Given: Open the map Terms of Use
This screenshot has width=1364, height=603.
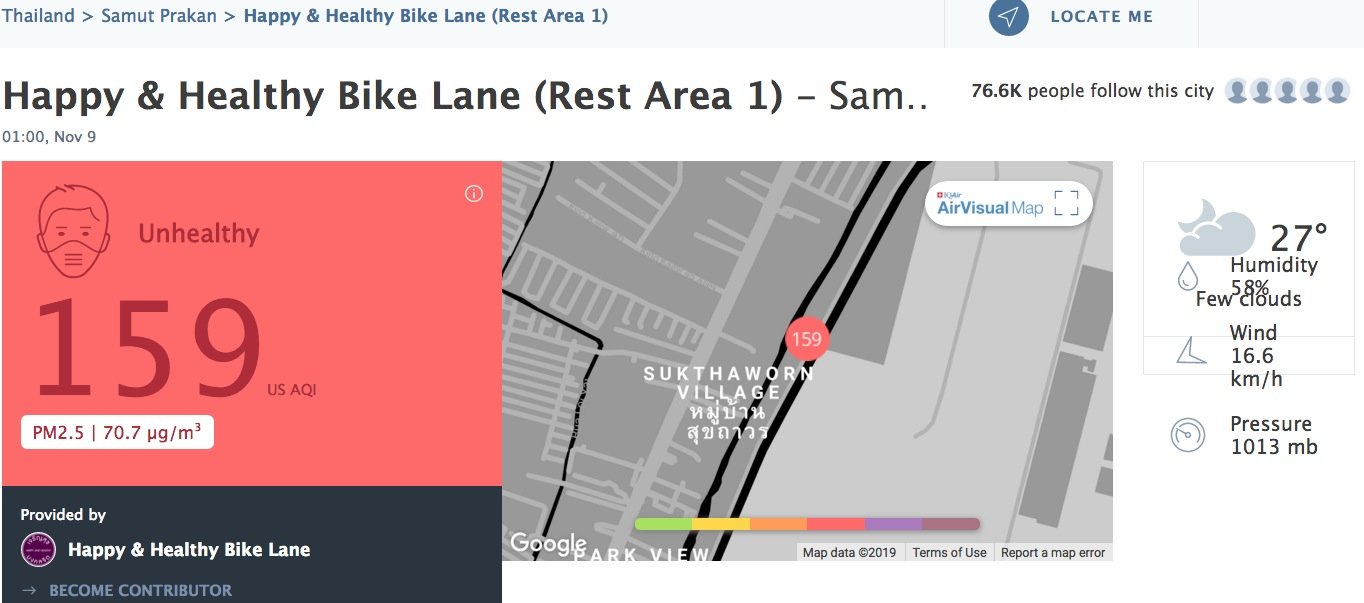Looking at the screenshot, I should coord(949,552).
